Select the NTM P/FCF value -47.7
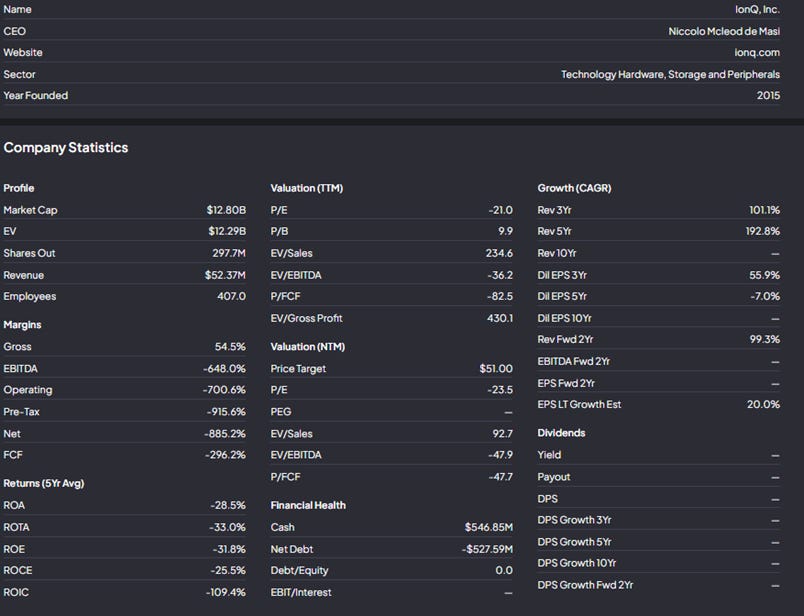 [x=500, y=477]
